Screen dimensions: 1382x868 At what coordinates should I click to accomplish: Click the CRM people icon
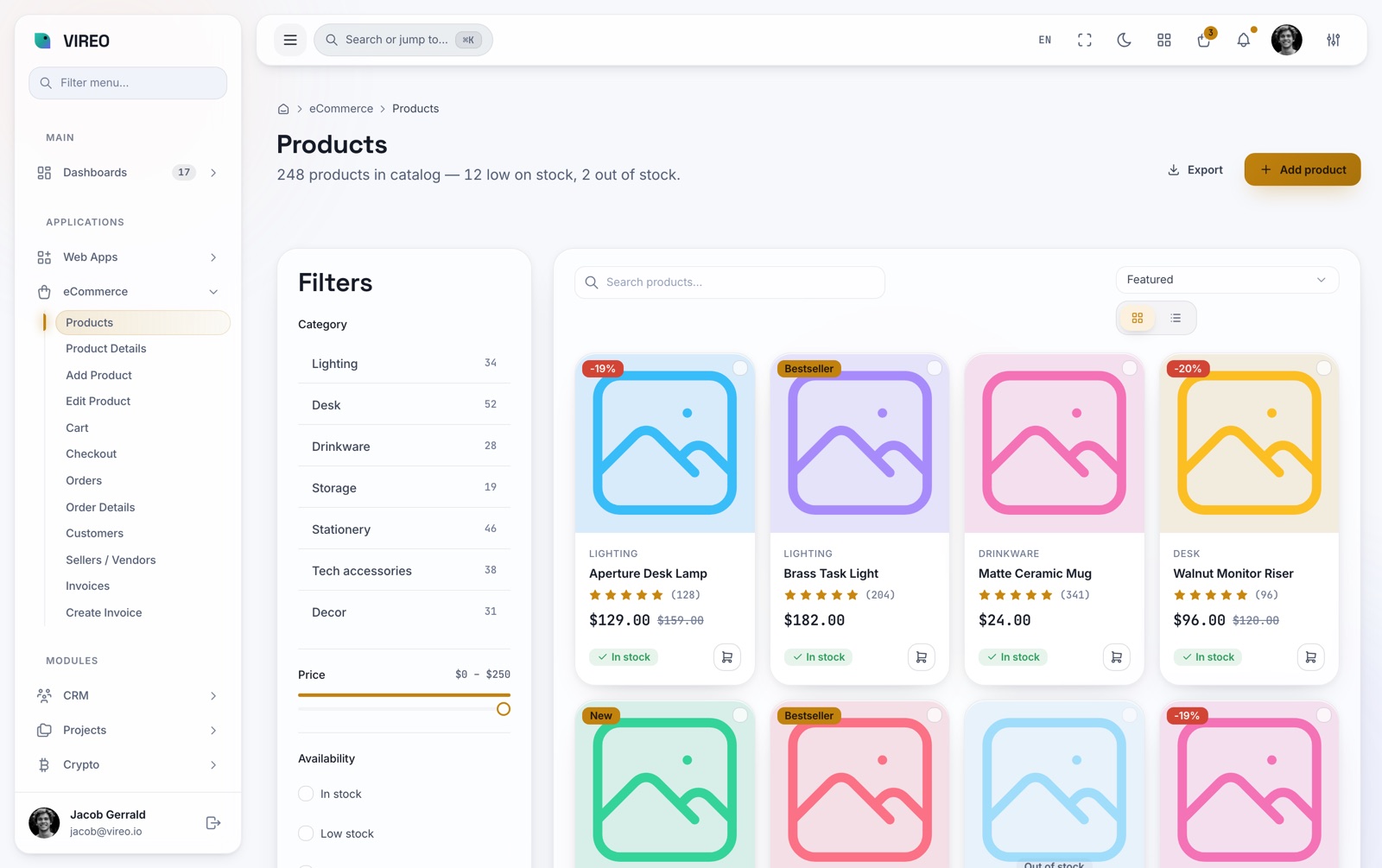tap(44, 695)
